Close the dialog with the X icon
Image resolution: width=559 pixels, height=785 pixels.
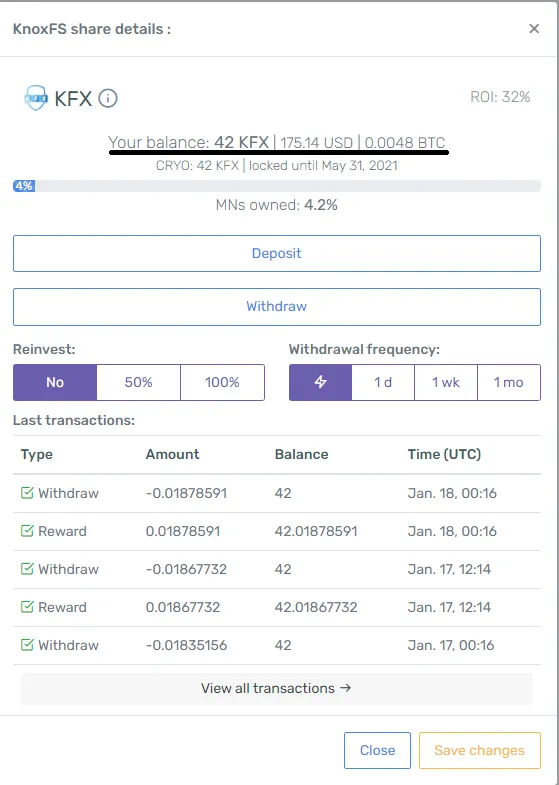coord(534,29)
